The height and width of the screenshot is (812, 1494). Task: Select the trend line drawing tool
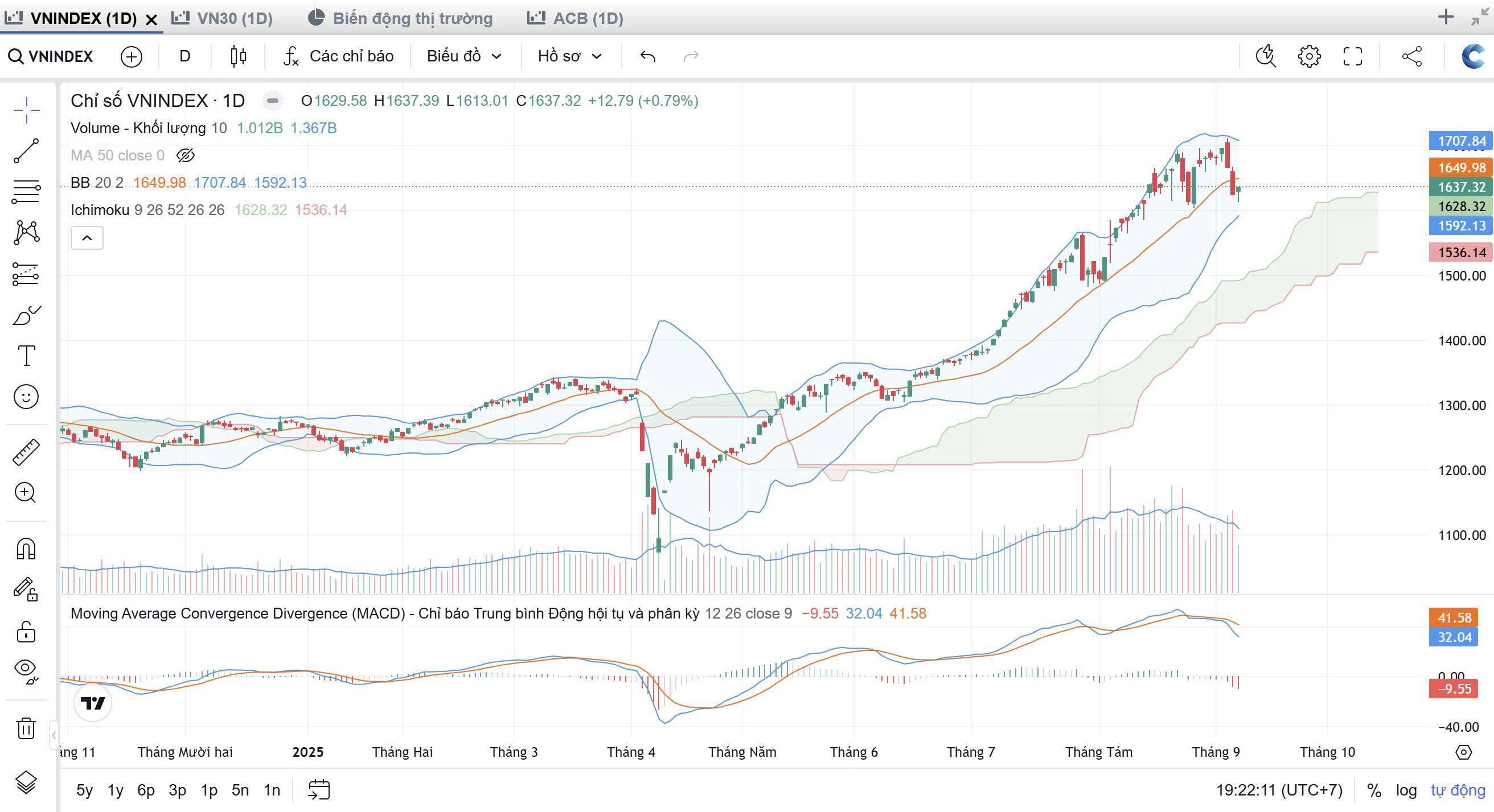click(x=26, y=151)
